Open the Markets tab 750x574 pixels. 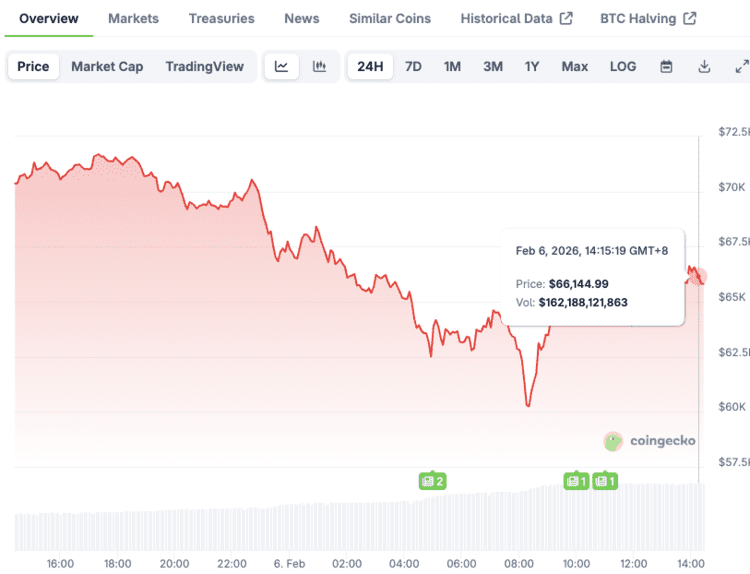pyautogui.click(x=133, y=18)
